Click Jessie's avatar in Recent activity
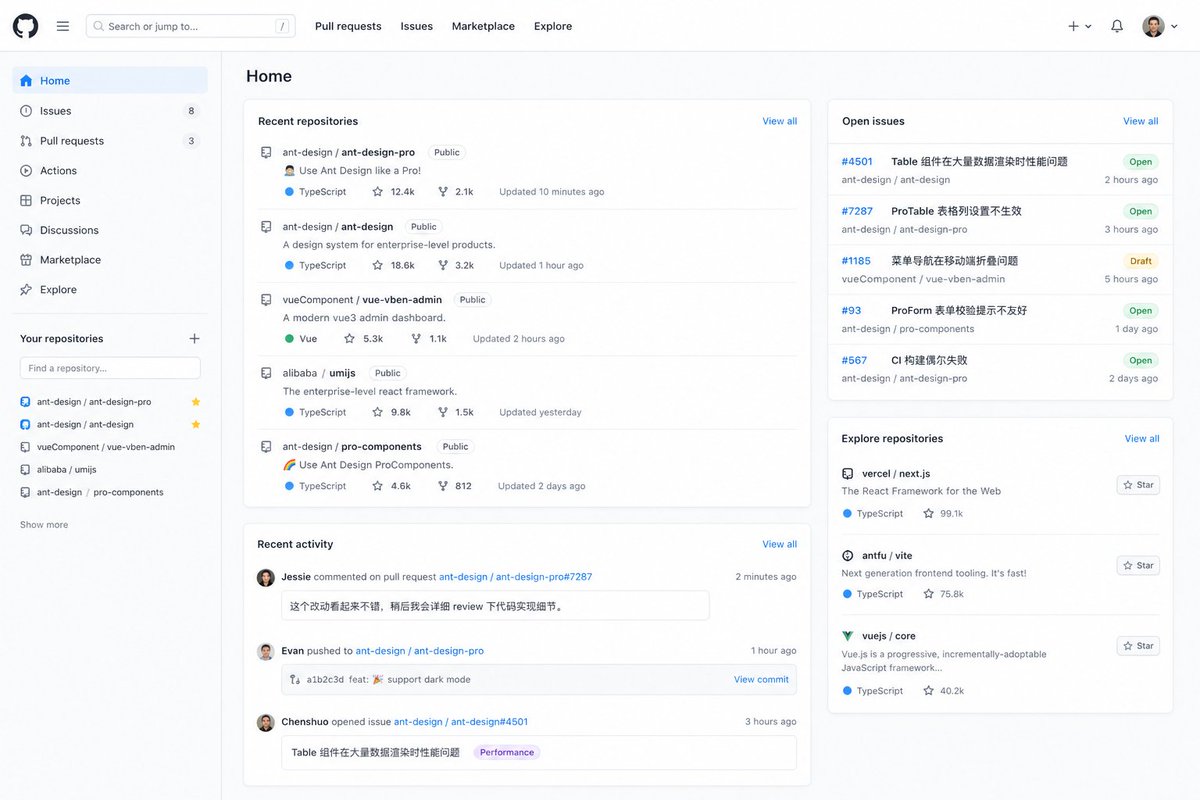Screen dimensions: 1200x800 (x=266, y=577)
